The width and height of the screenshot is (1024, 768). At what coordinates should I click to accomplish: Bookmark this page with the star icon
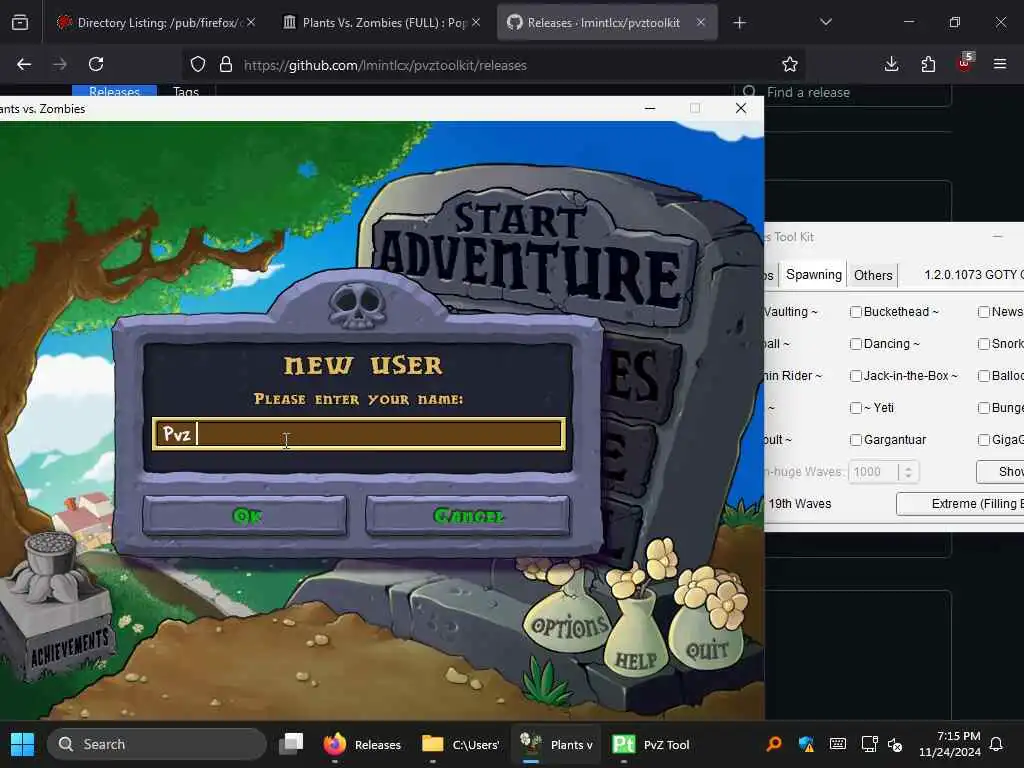(790, 64)
